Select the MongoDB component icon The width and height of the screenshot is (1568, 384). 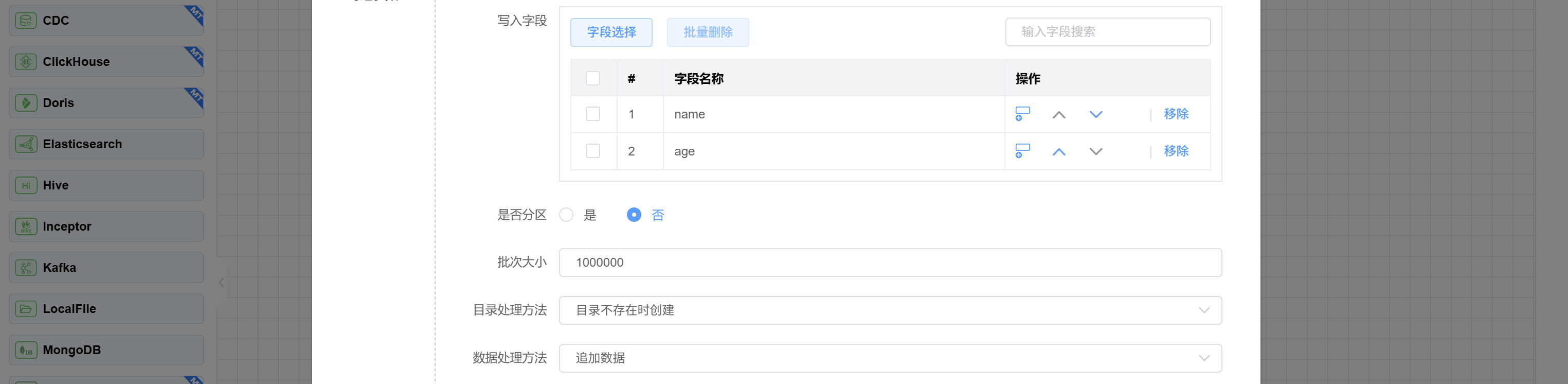26,350
